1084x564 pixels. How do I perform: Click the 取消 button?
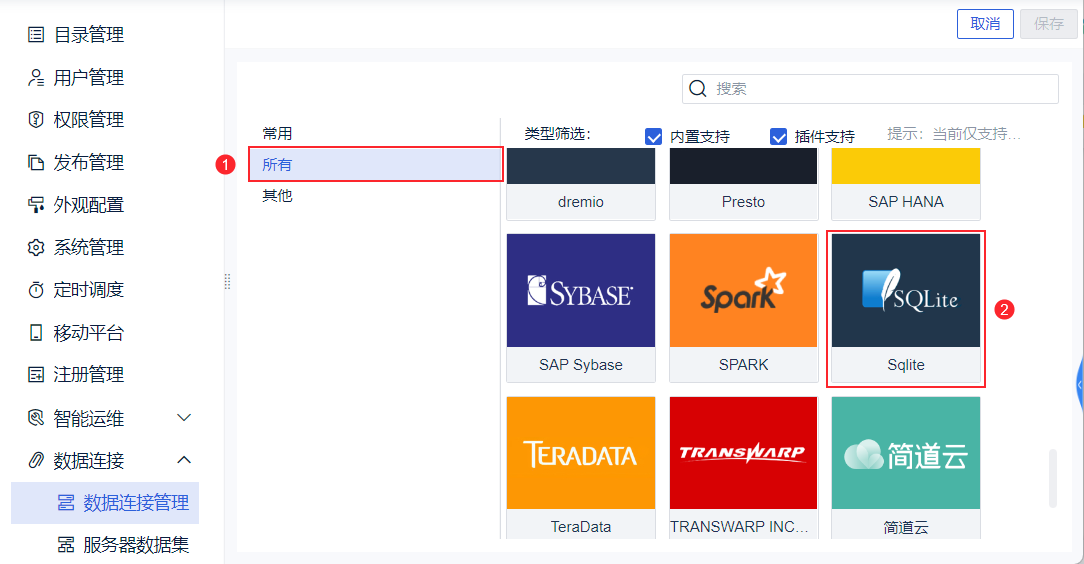click(x=985, y=24)
